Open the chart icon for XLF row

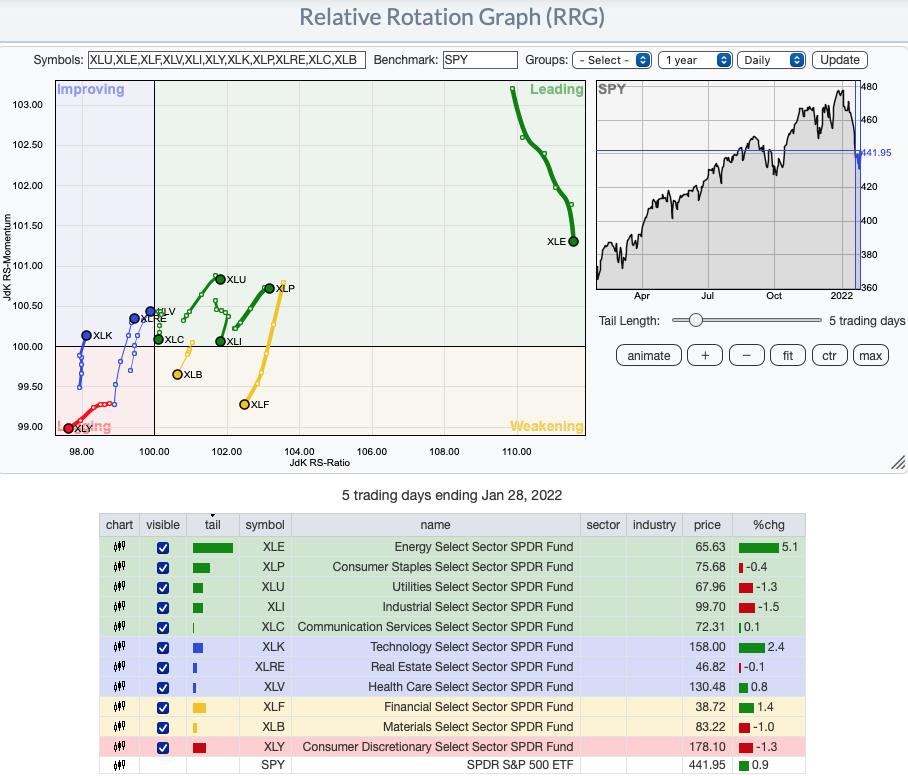click(x=119, y=707)
